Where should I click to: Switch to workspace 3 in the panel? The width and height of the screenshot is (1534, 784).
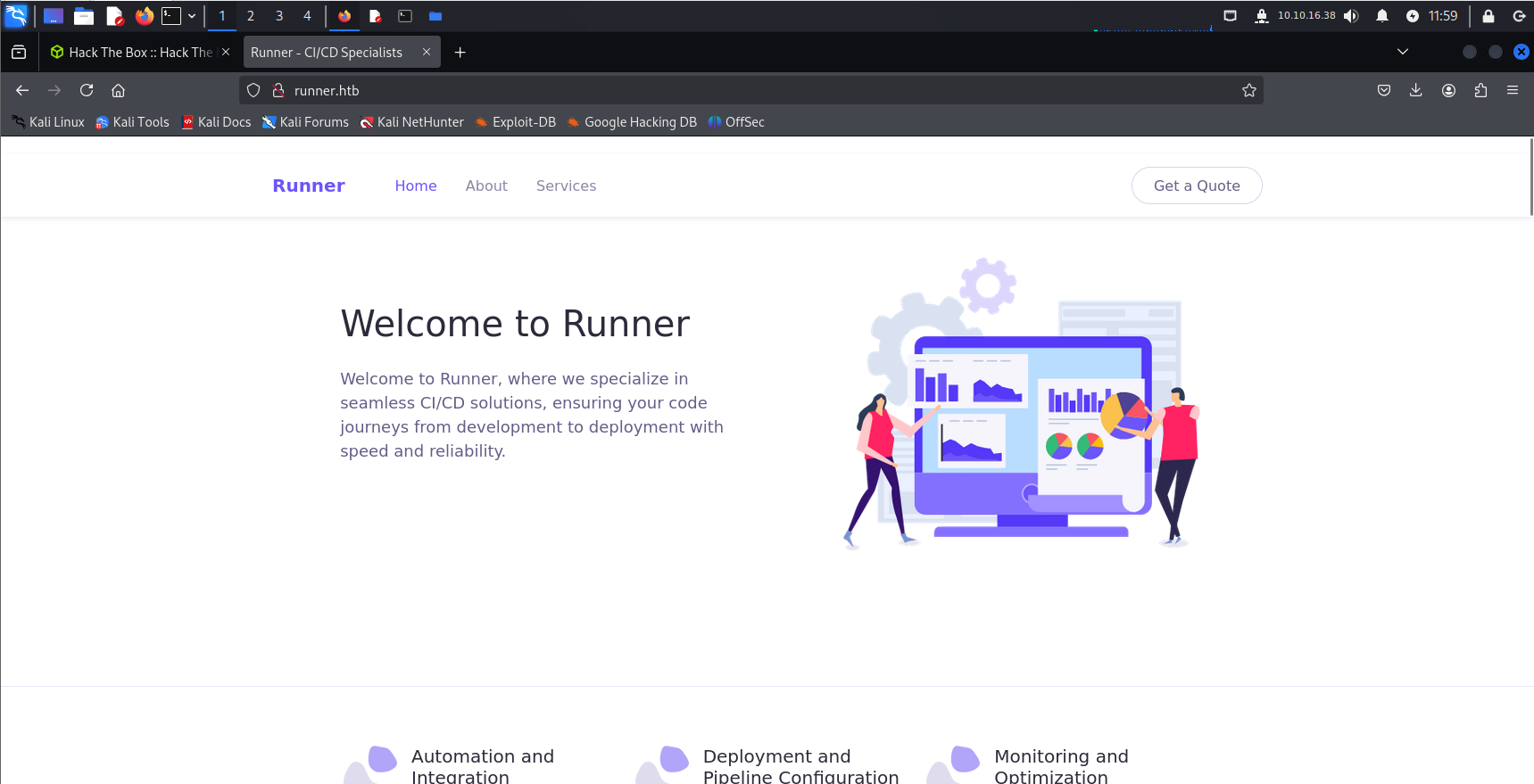[279, 16]
